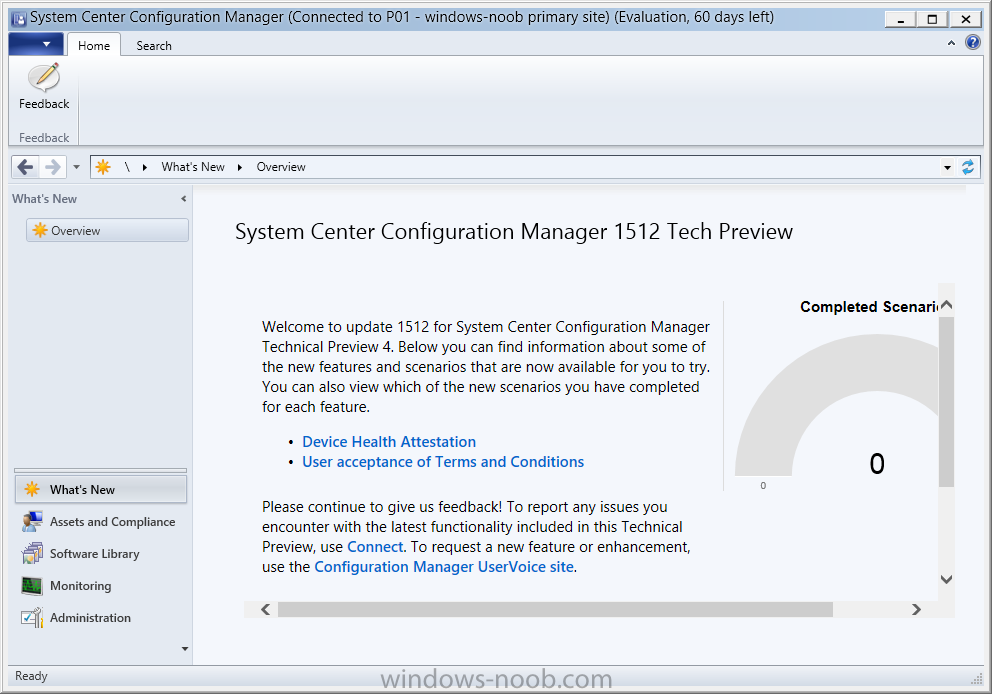The image size is (992, 694).
Task: Click the horizontal scrollbar right arrow
Action: [916, 609]
